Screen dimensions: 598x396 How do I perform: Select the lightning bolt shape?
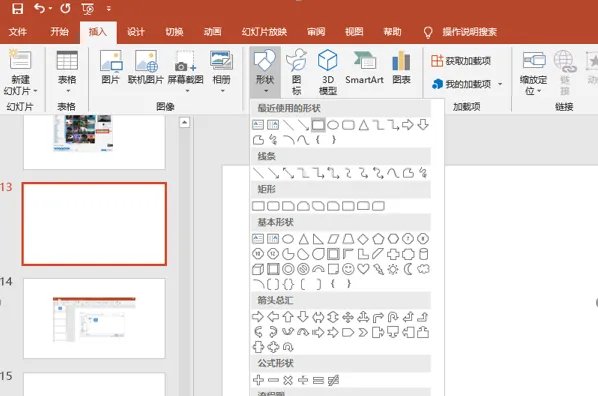pyautogui.click(x=378, y=269)
